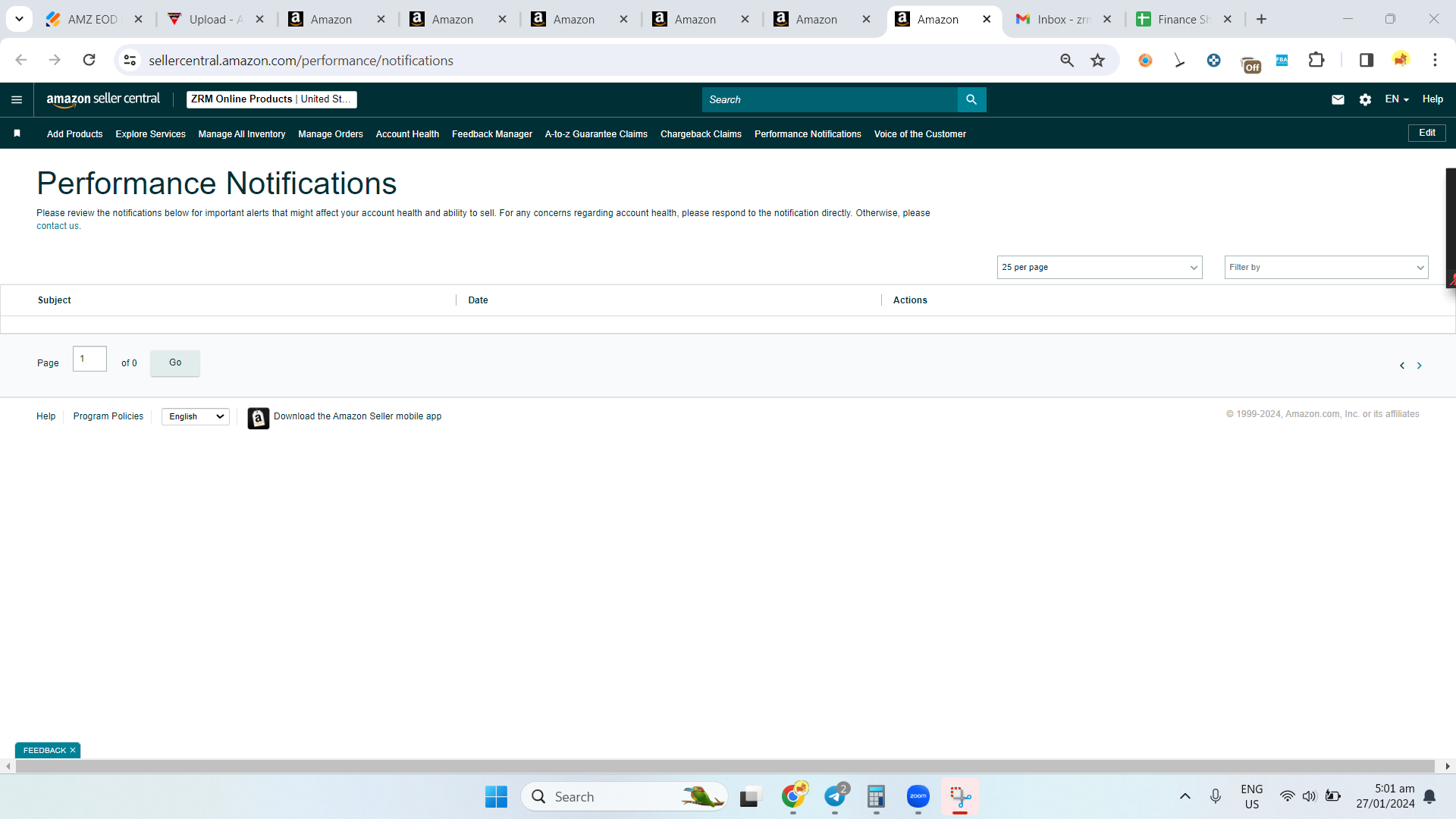
Task: Click the Amazon Seller mobile app icon
Action: click(259, 418)
